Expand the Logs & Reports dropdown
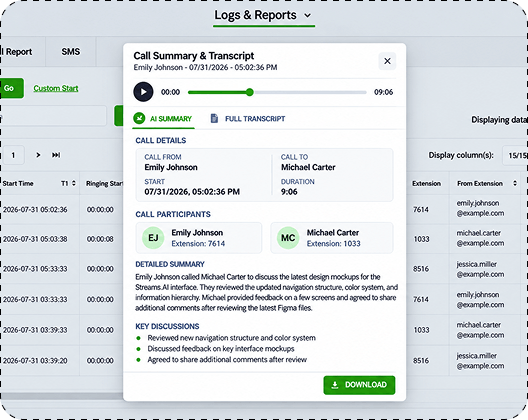Viewport: 528px width, 420px height. tap(308, 15)
